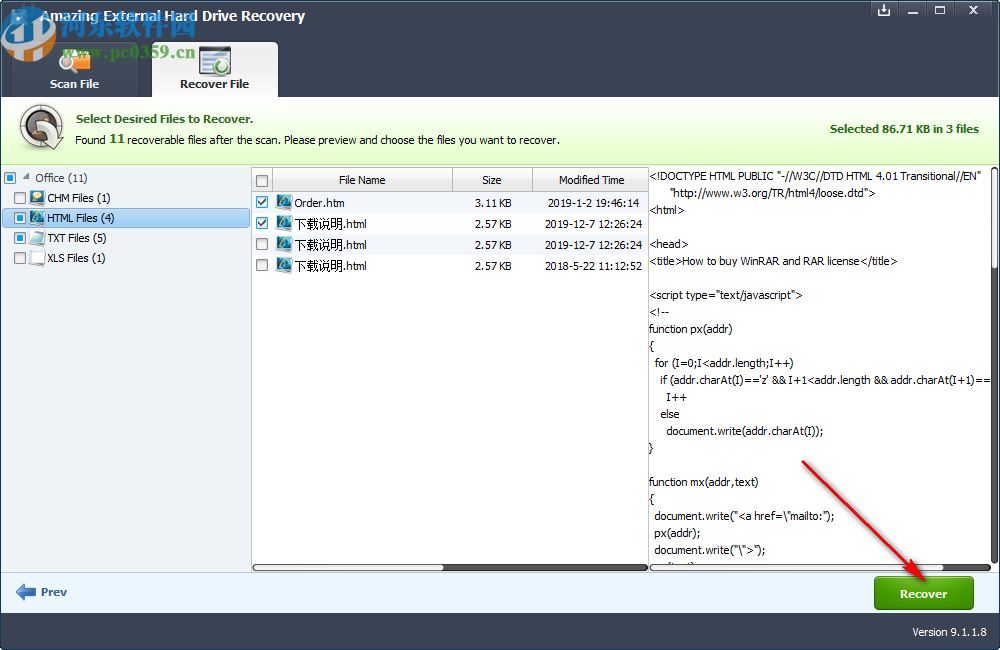Minimize the application window
The height and width of the screenshot is (650, 1000).
913,11
